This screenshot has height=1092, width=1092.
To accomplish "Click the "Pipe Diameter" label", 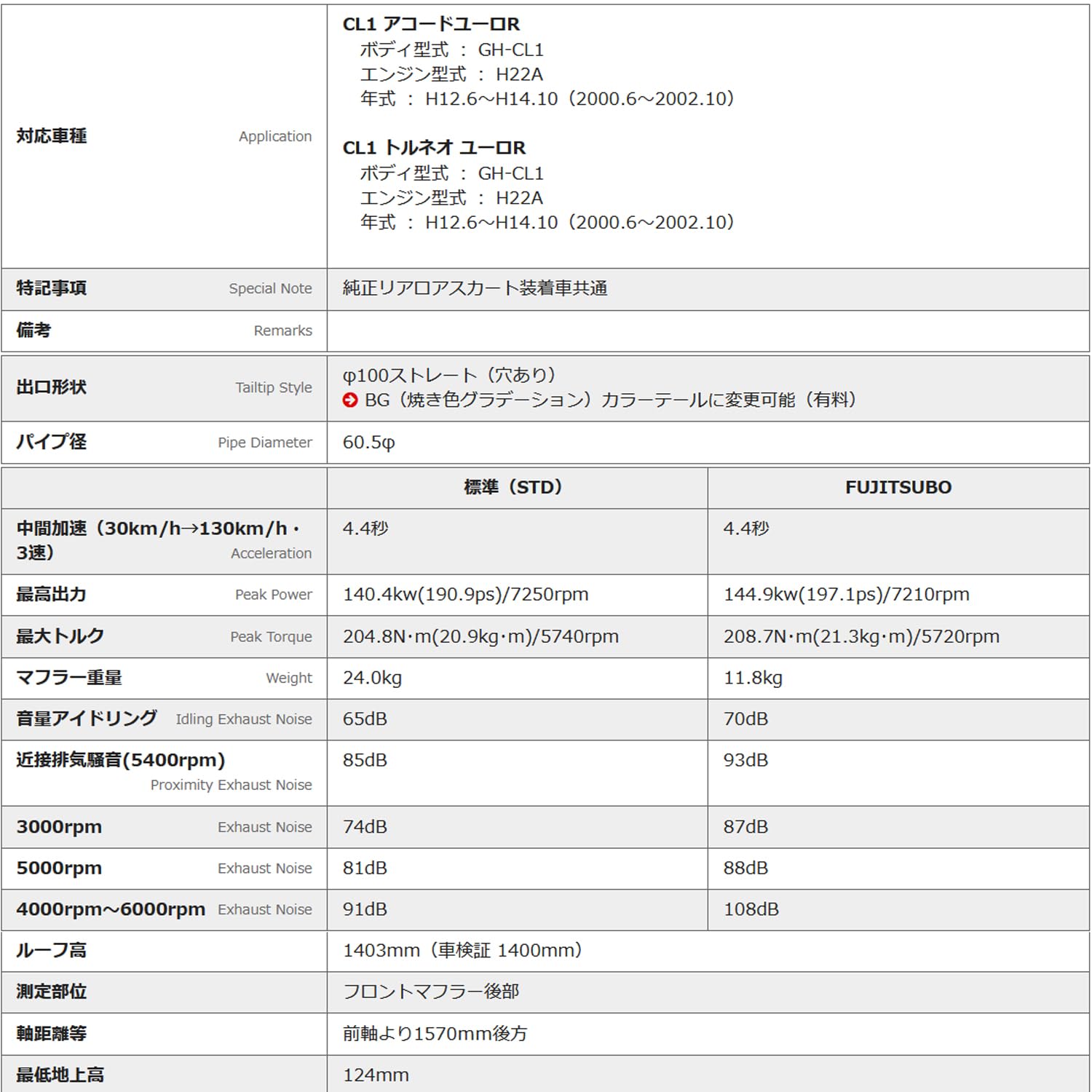I will coord(265,442).
